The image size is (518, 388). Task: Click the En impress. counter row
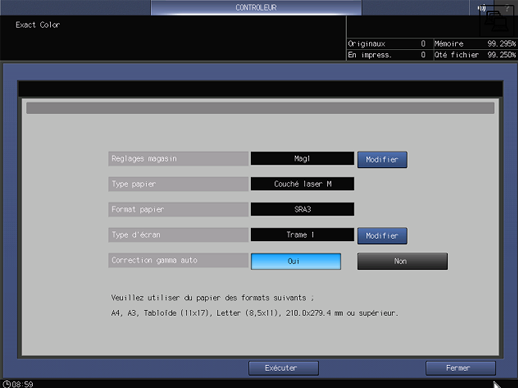pyautogui.click(x=390, y=55)
